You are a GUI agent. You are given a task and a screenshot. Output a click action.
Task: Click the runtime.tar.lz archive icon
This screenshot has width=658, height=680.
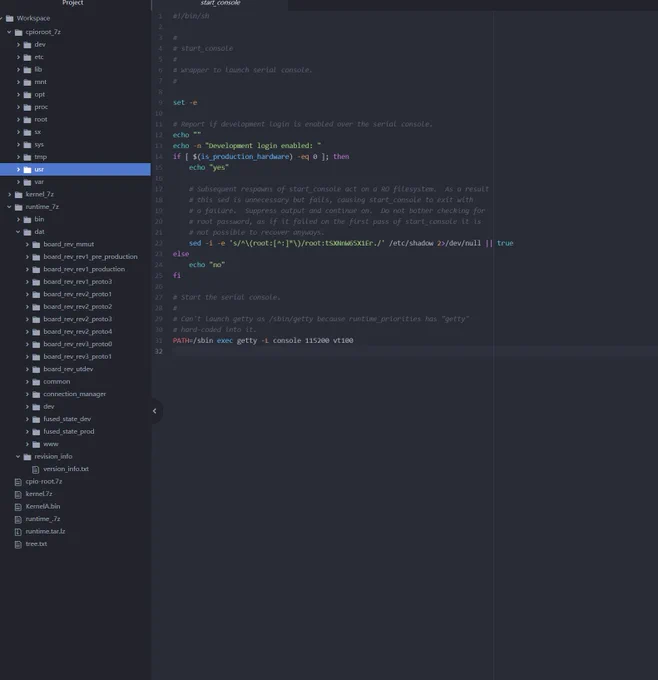(18, 532)
